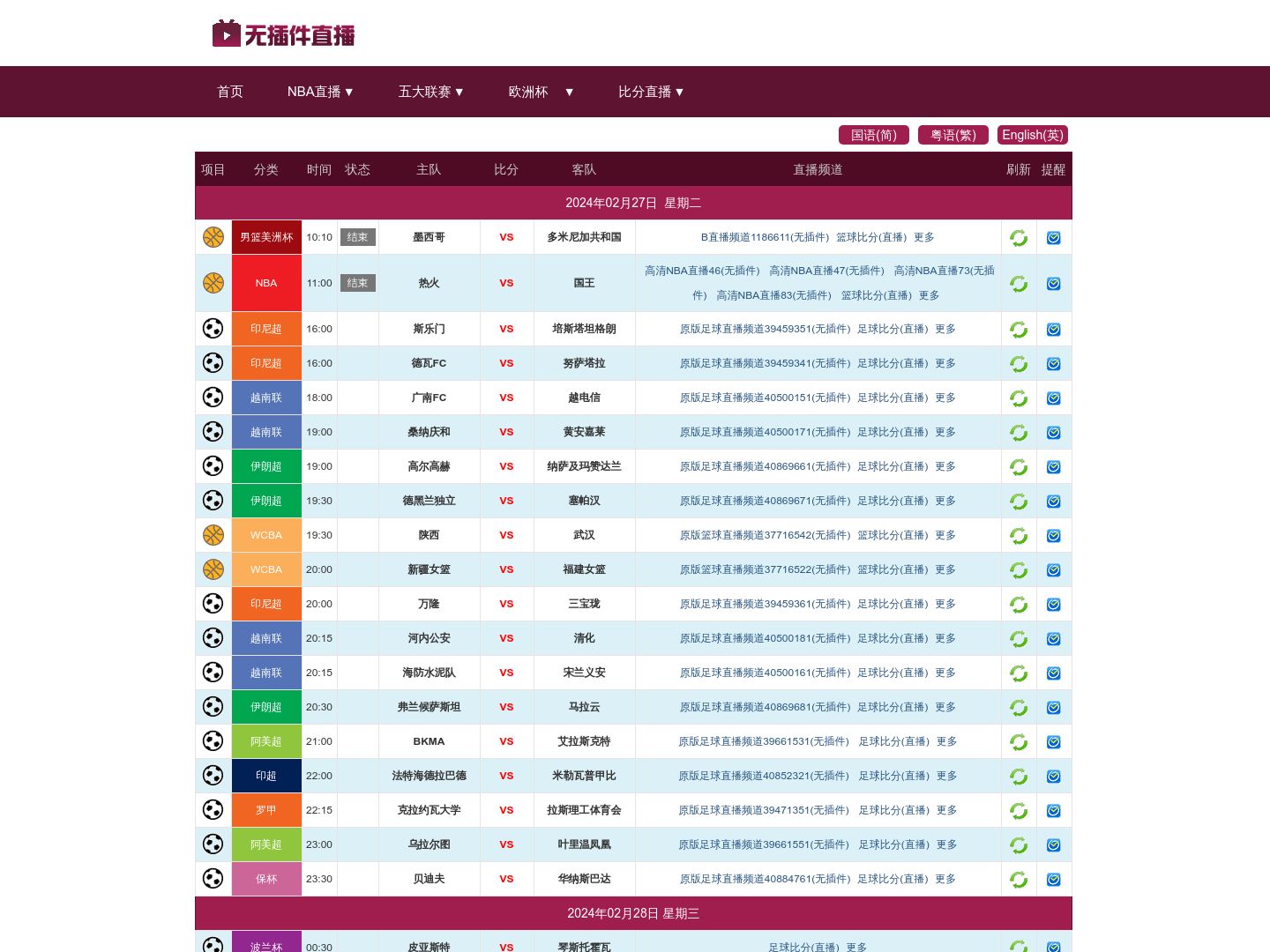Select the 印超 dark blue category cell
Image resolution: width=1270 pixels, height=952 pixels.
click(x=266, y=776)
